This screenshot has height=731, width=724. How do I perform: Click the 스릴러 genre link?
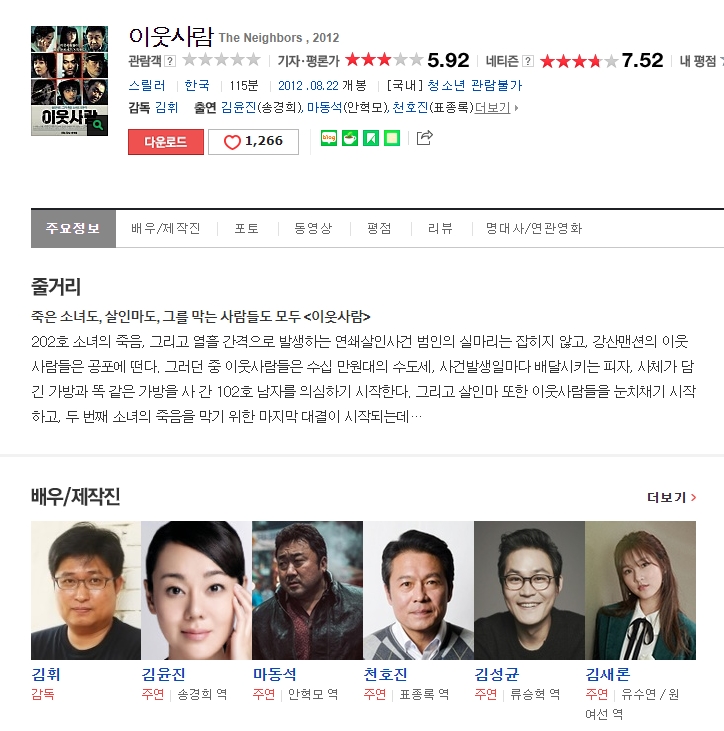pos(147,85)
